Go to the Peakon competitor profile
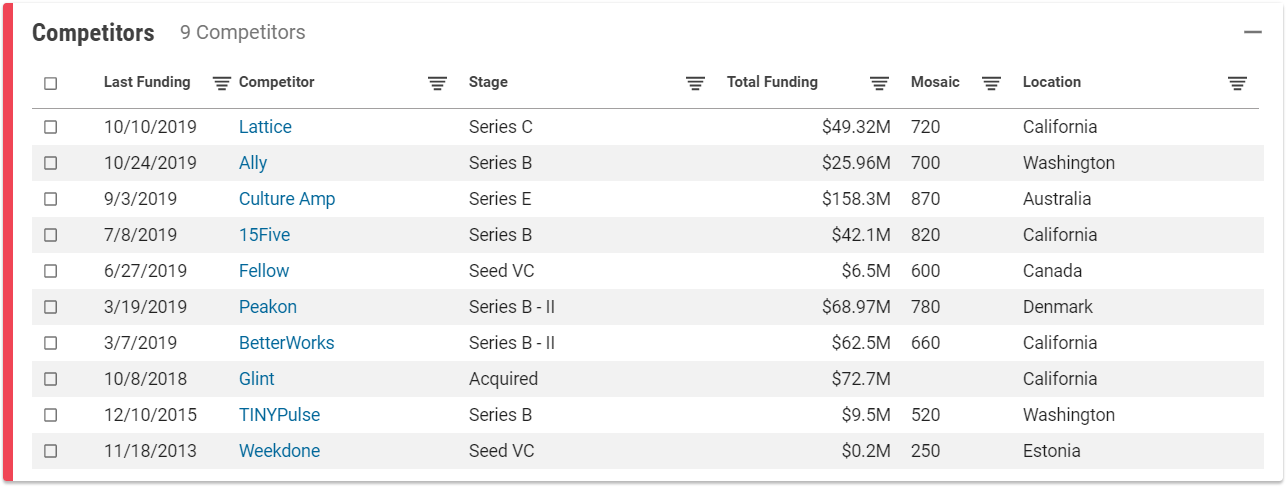1288x489 pixels. (x=267, y=307)
